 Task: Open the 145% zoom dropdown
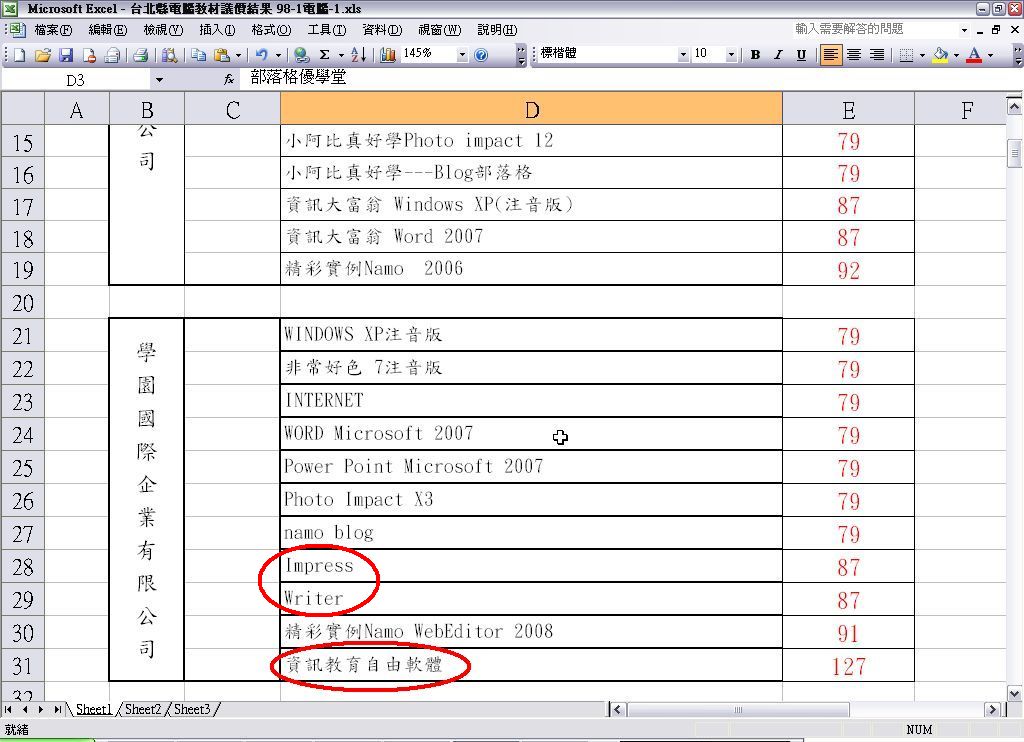462,56
